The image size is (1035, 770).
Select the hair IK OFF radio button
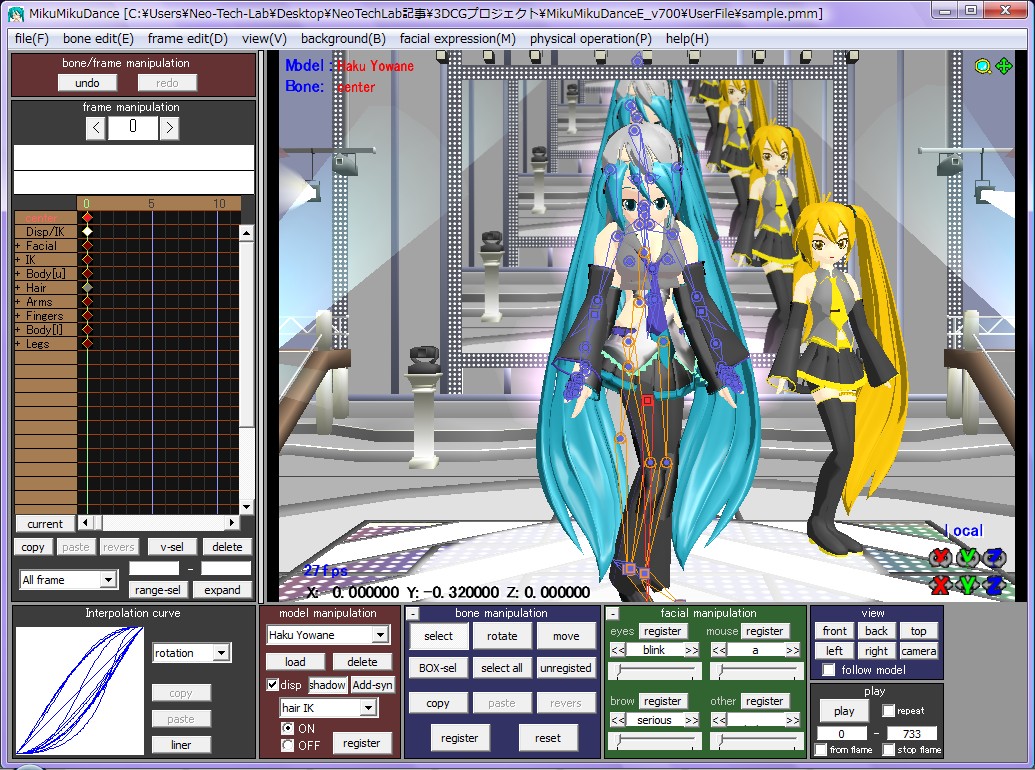287,745
